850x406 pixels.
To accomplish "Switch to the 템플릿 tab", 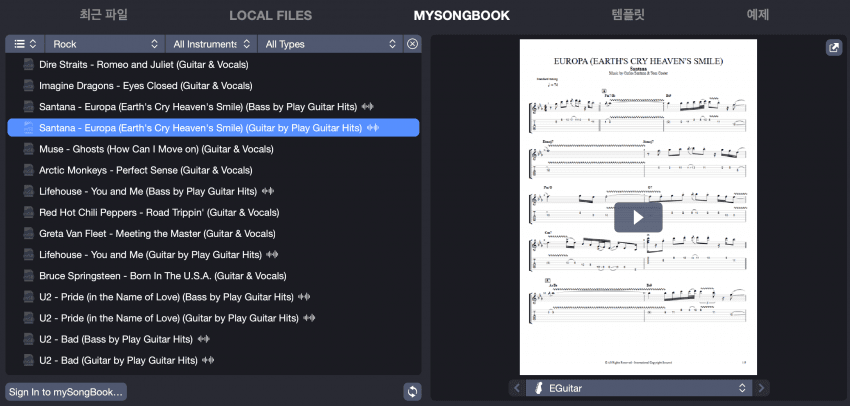I will click(x=628, y=15).
